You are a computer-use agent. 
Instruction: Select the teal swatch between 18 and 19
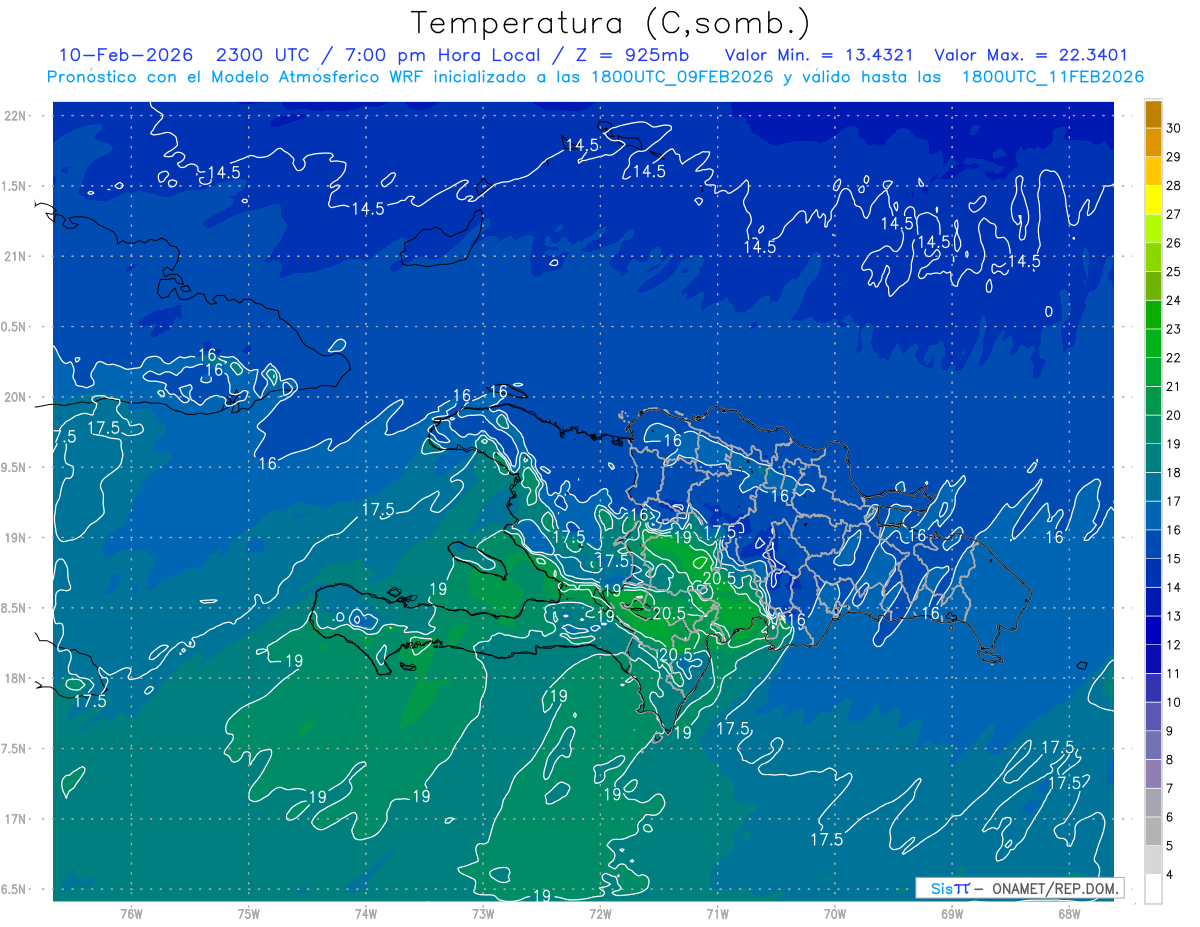[1153, 458]
